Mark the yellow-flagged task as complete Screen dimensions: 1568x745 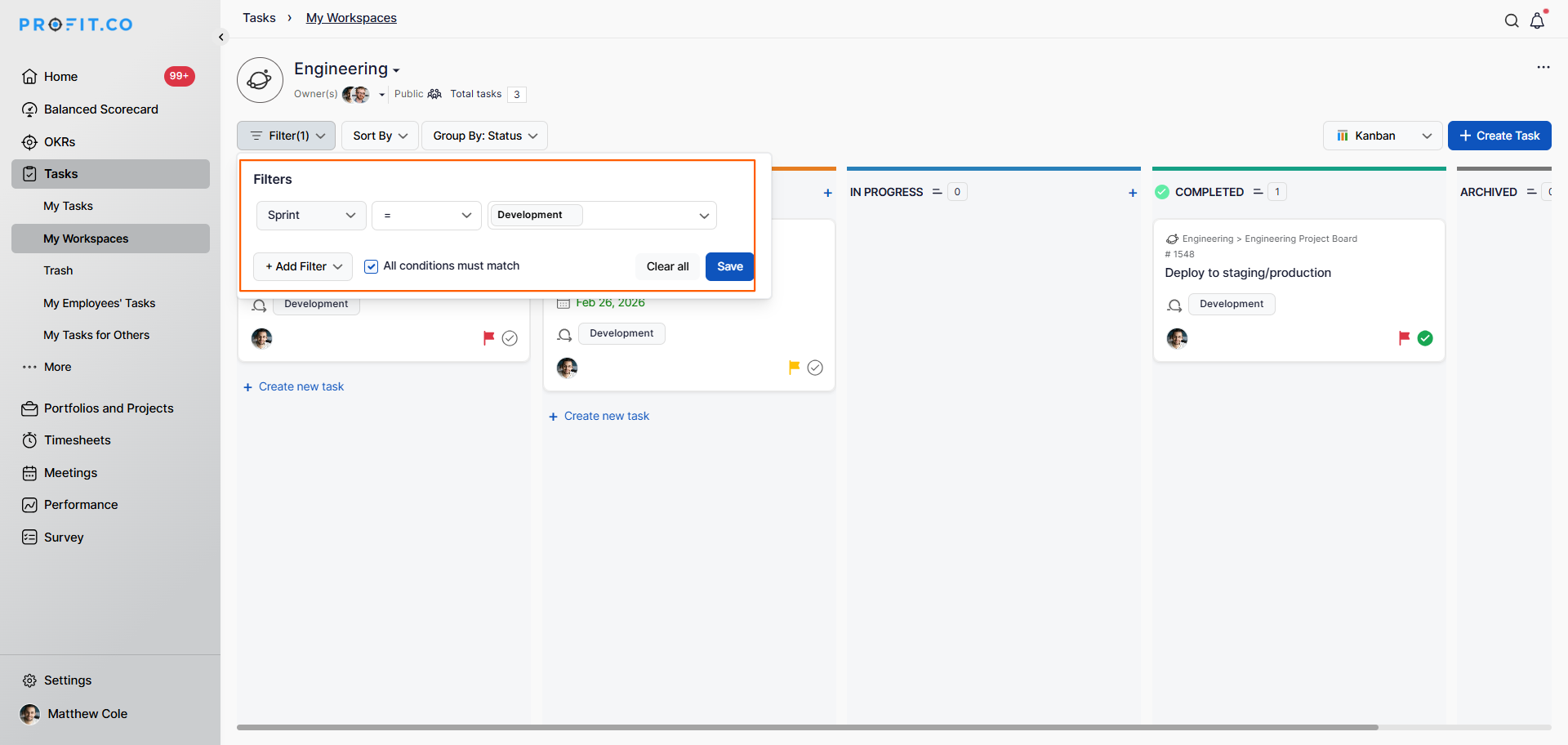(814, 368)
